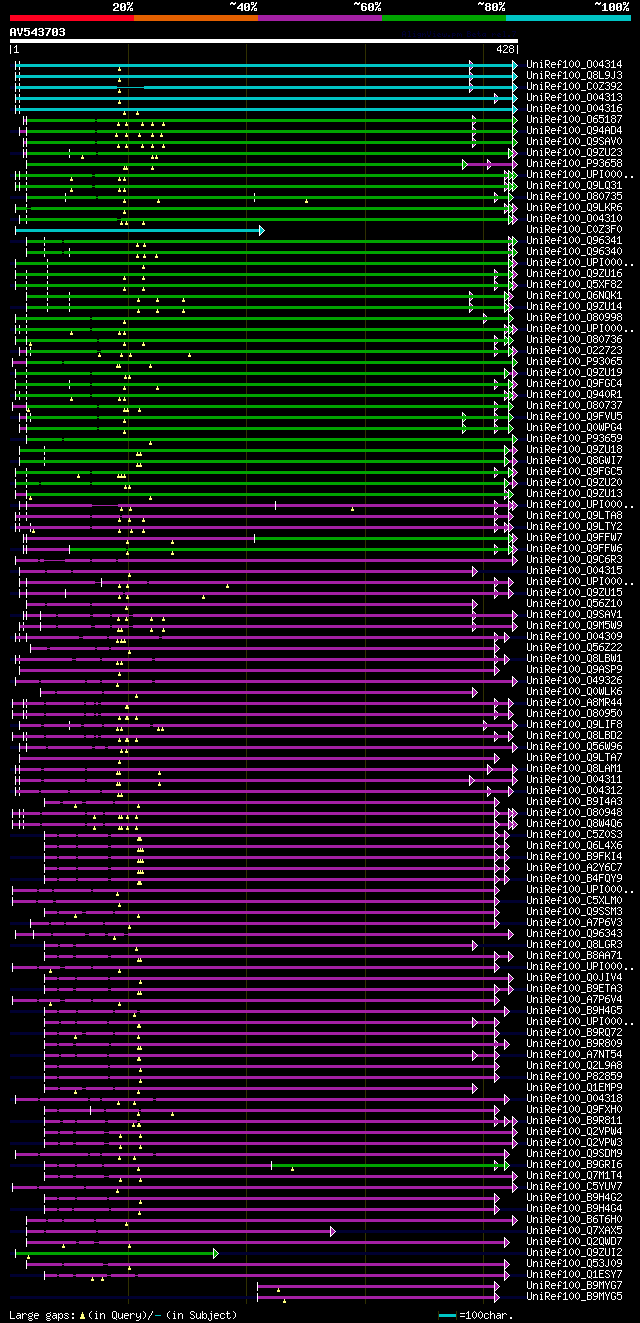Image resolution: width=640 pixels, height=1323 pixels.
Task: Select the UniRef100_Q8LGR3 row label
Action: (x=575, y=945)
